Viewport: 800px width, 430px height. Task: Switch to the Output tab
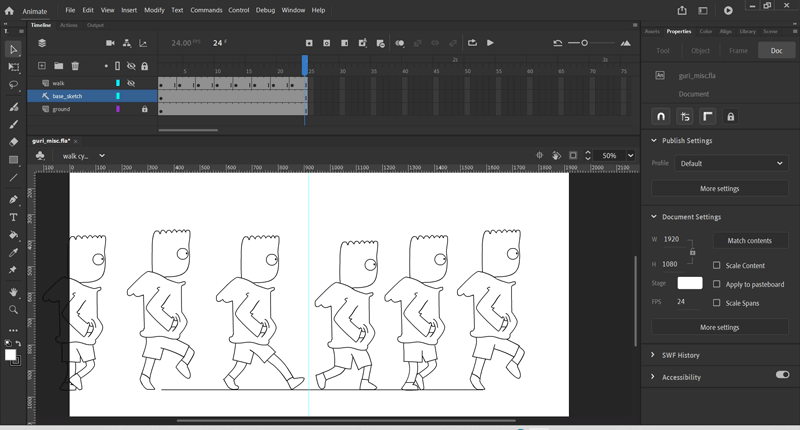pos(95,25)
